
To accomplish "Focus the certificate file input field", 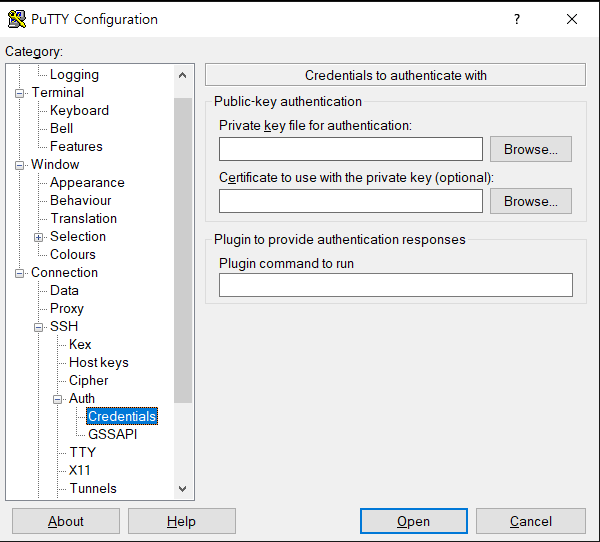I will [351, 201].
